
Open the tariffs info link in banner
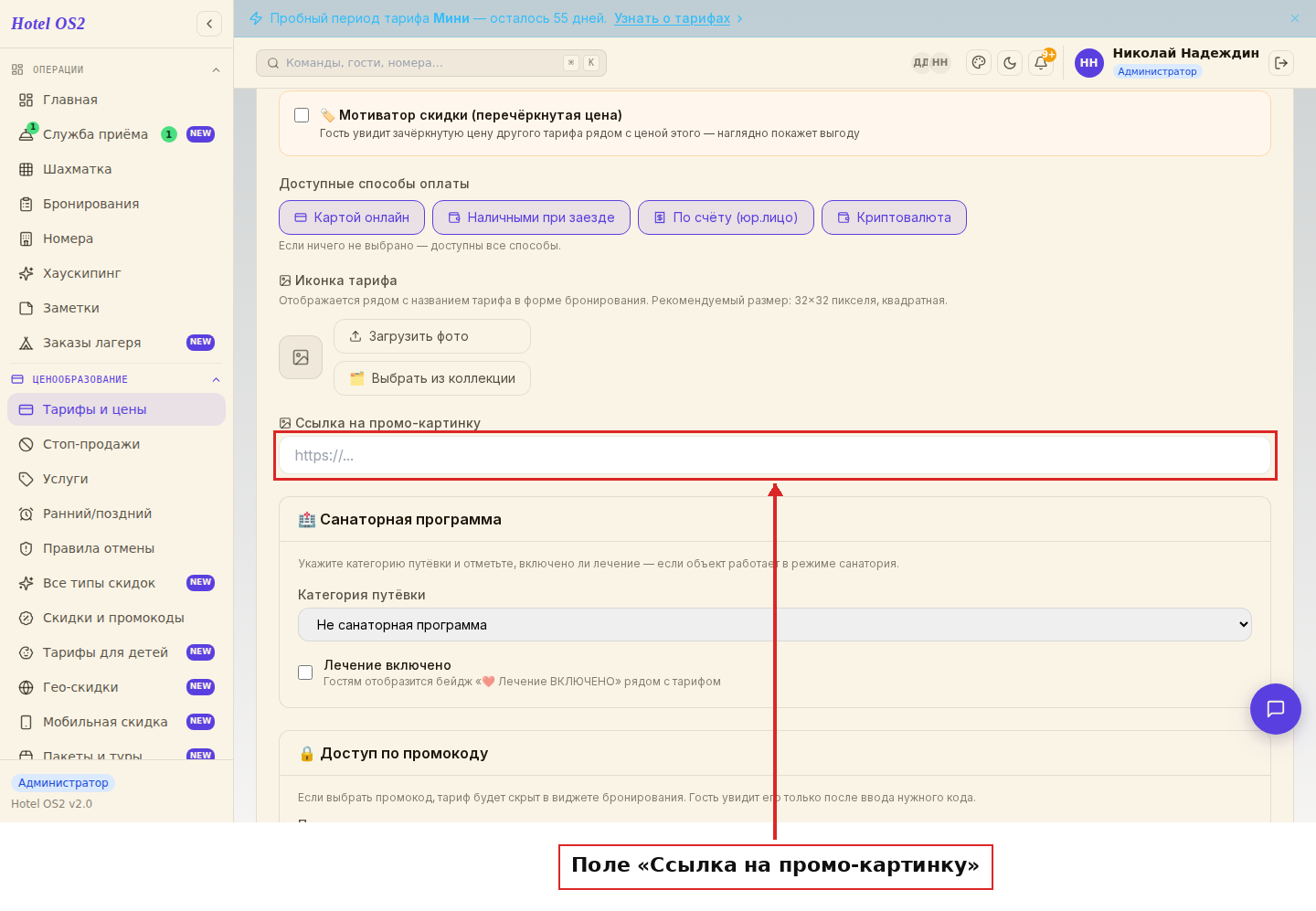click(x=673, y=18)
